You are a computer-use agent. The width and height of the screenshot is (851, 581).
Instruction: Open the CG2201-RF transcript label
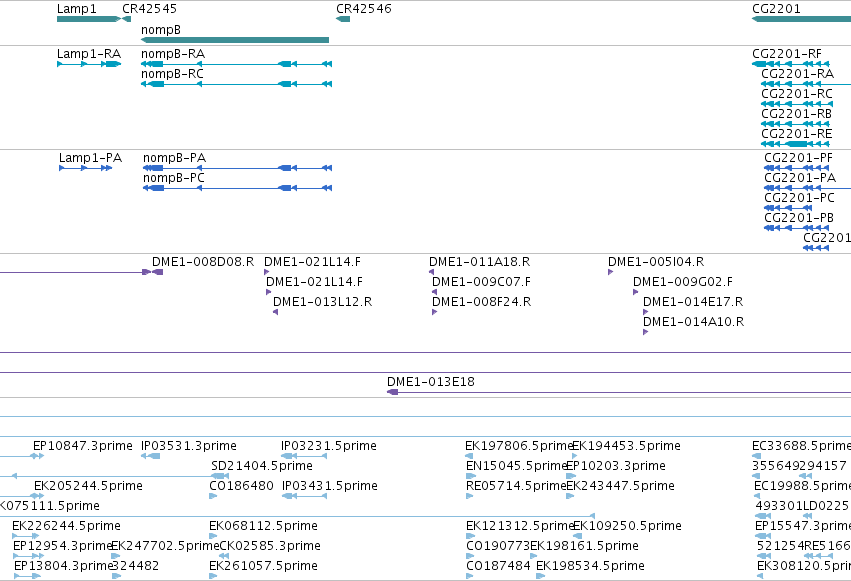(x=787, y=54)
